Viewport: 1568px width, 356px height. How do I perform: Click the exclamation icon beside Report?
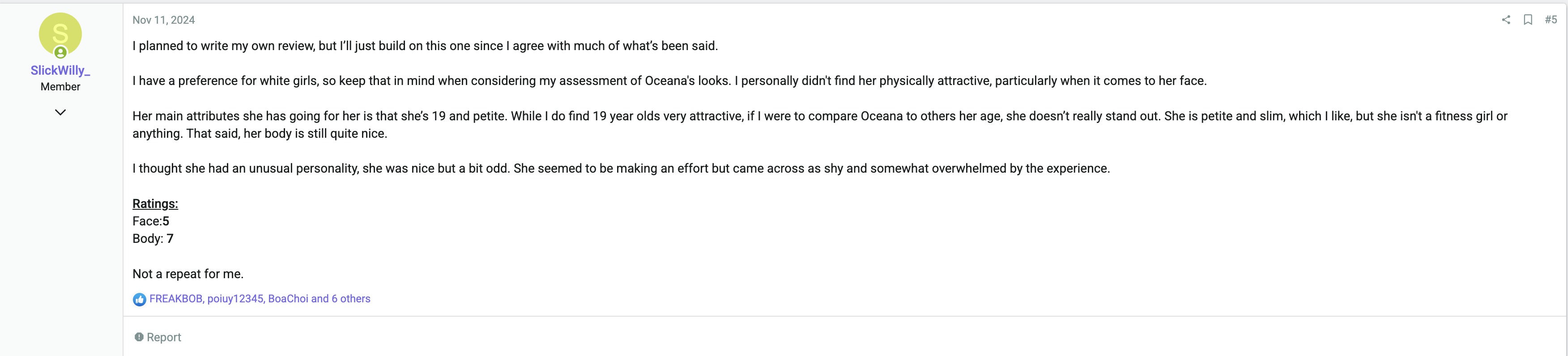coord(139,337)
